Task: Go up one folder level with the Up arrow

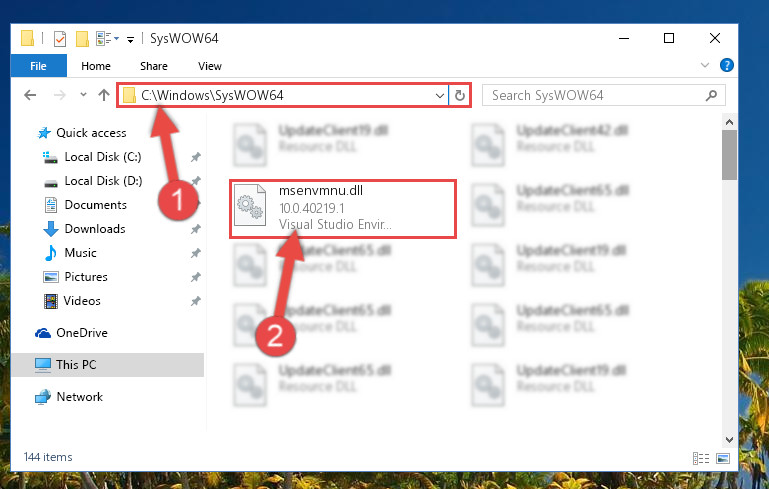Action: pos(103,95)
